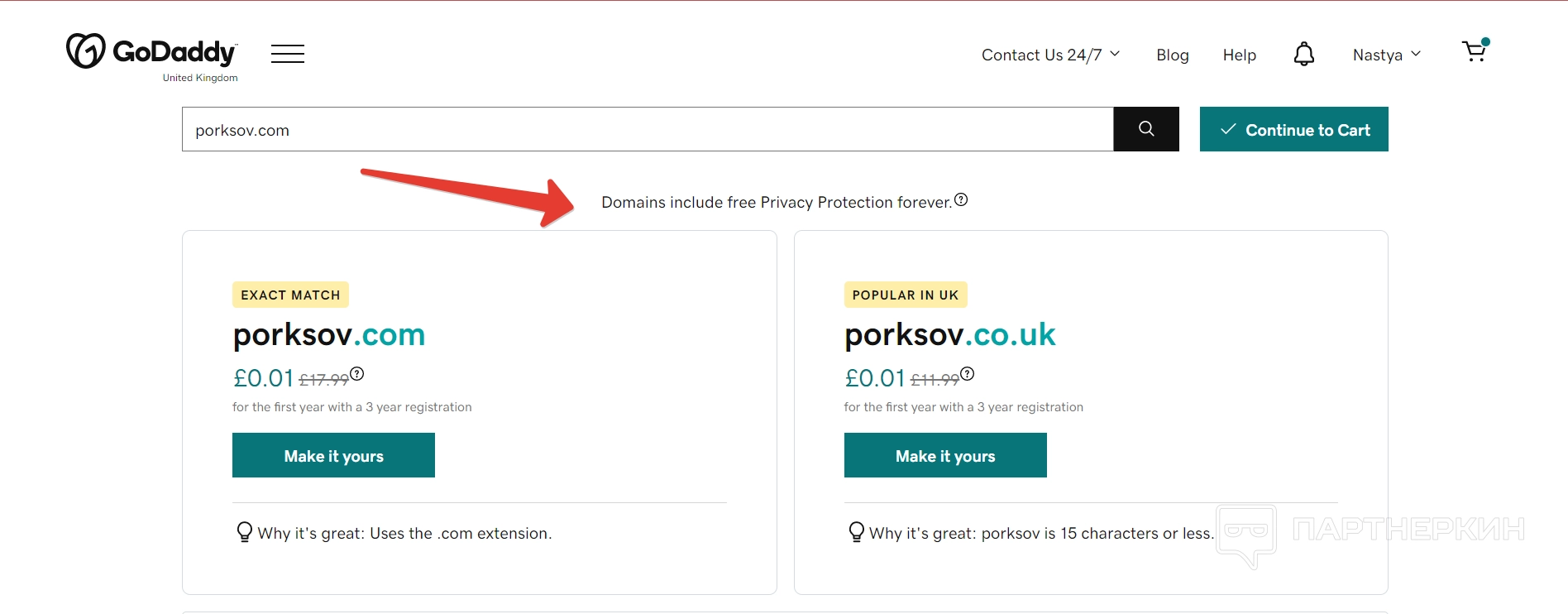Open the notifications bell

[1304, 54]
